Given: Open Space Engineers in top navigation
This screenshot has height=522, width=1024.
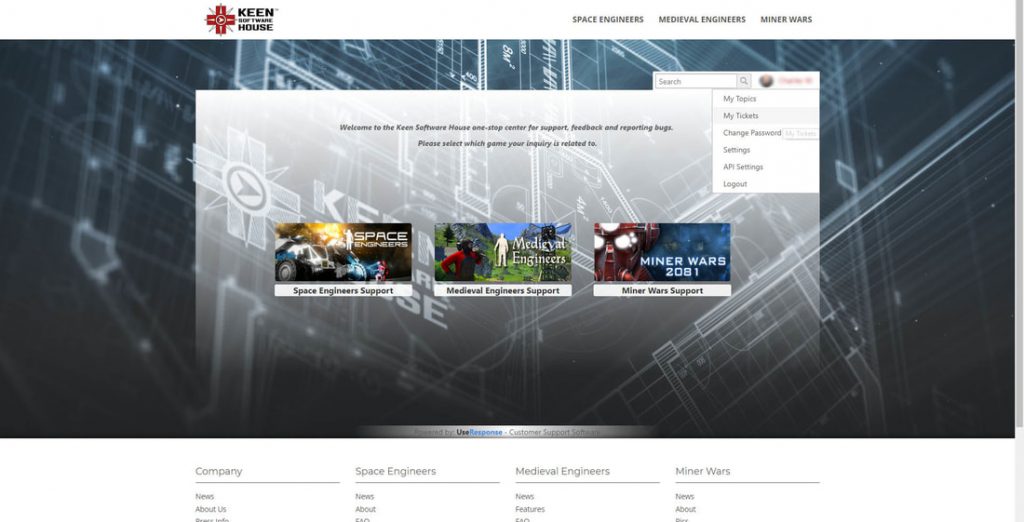Looking at the screenshot, I should pyautogui.click(x=607, y=20).
